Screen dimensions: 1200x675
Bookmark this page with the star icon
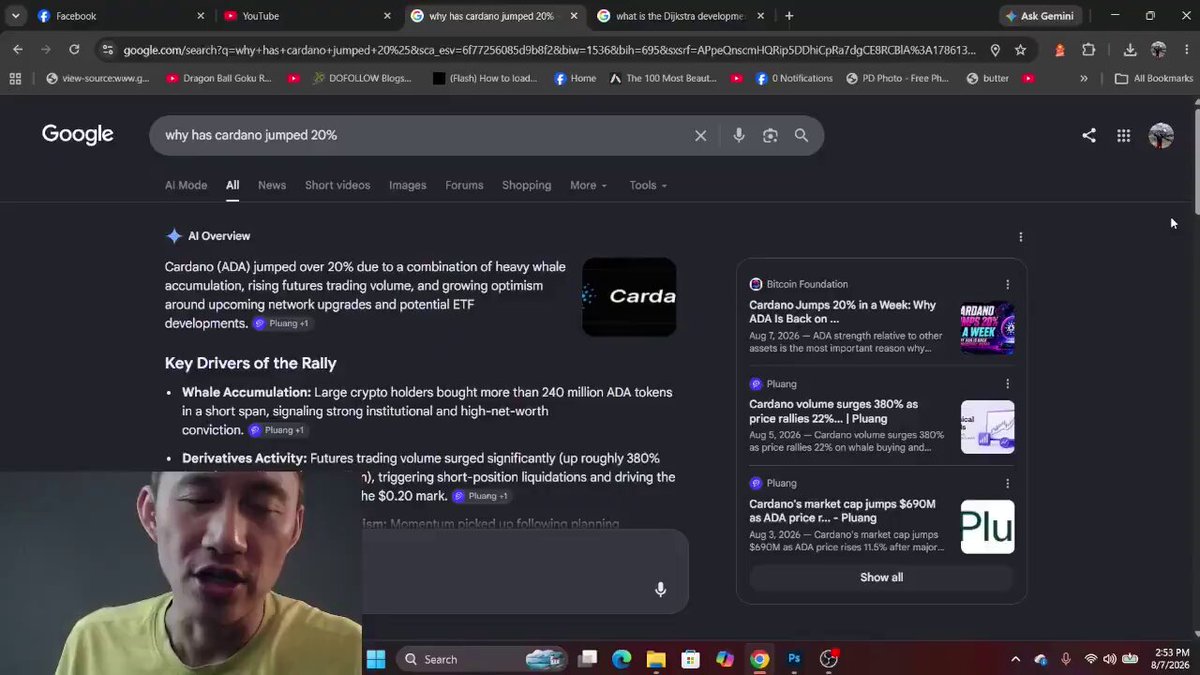click(1020, 50)
